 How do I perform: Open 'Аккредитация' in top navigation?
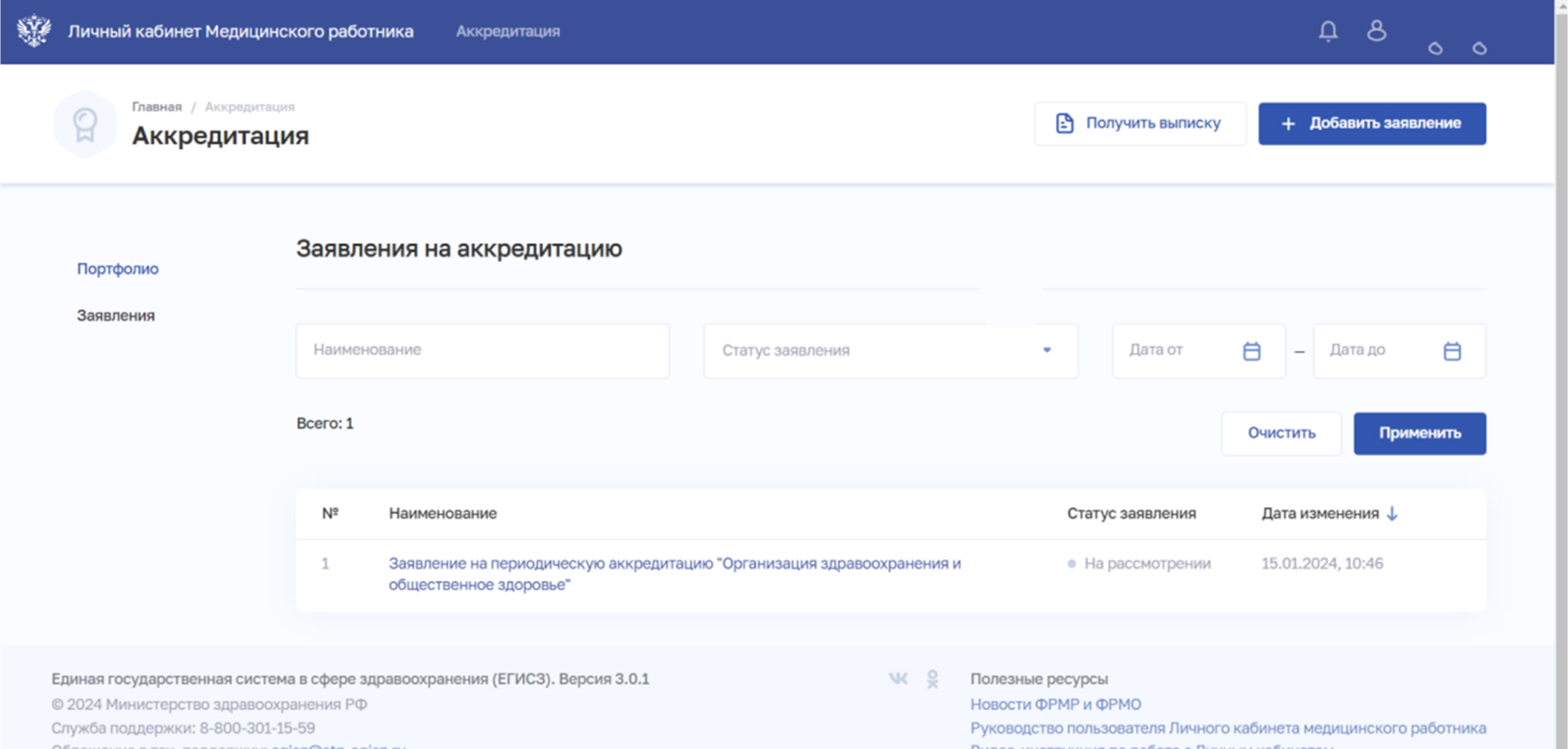(x=508, y=31)
